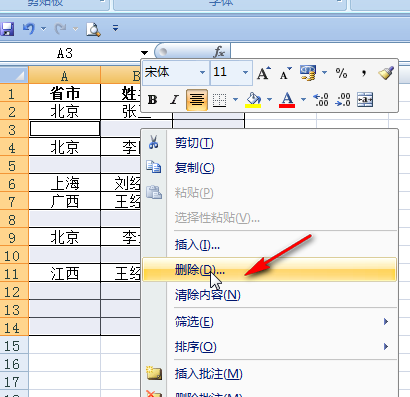The image size is (410, 397).
Task: Choose 清除内容(N) in the context menu
Action: 208,295
